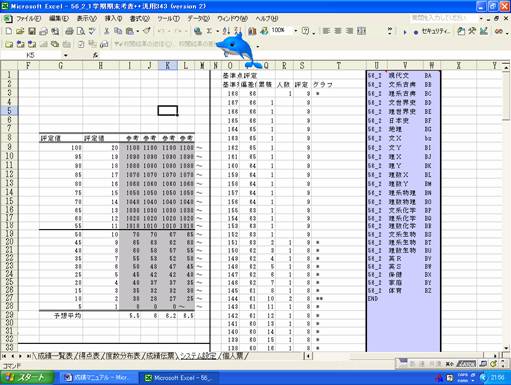Image resolution: width=511 pixels, height=385 pixels.
Task: Click the Record Macro dot icon
Action: 416,32
